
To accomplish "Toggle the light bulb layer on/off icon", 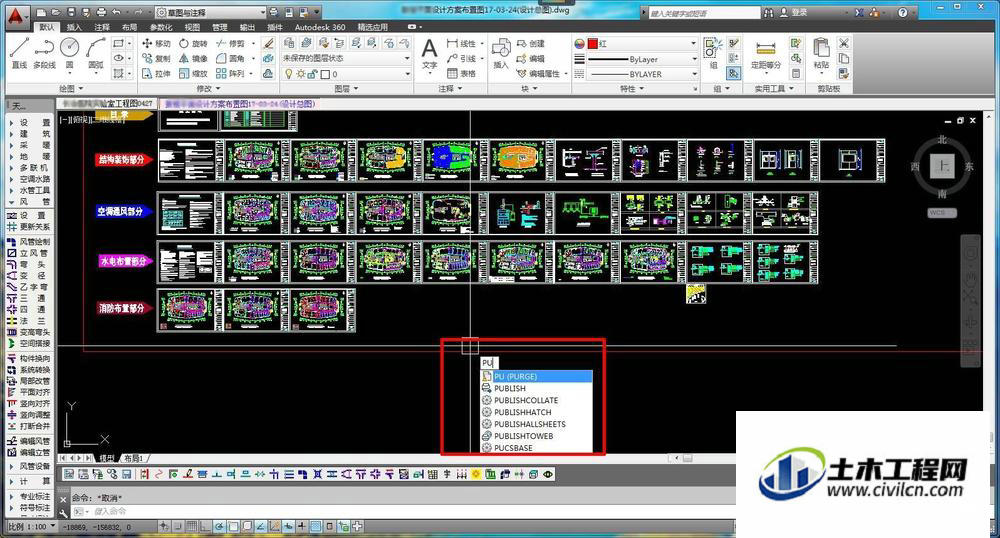I will 289,74.
